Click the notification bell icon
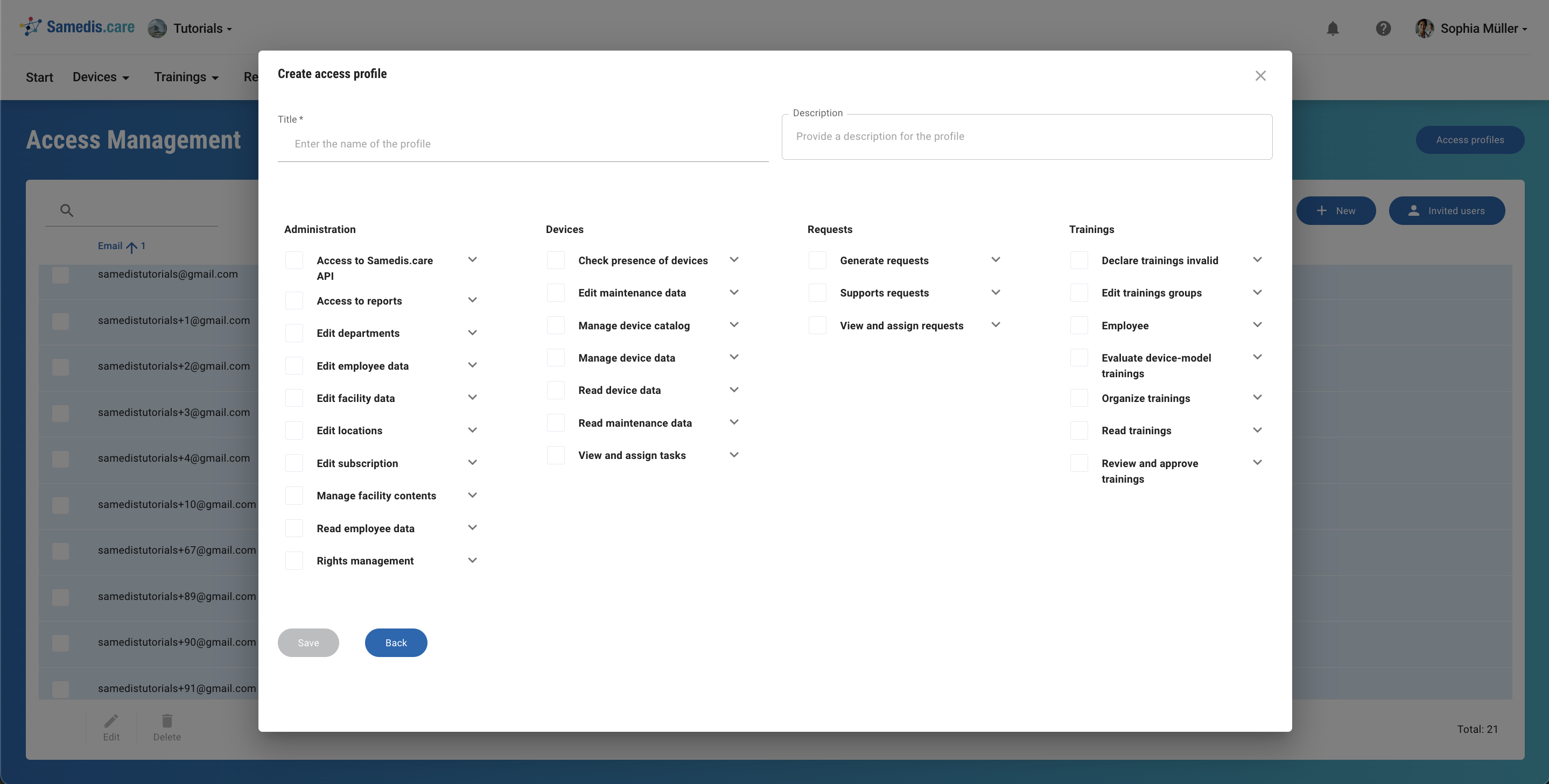This screenshot has width=1549, height=784. pyautogui.click(x=1333, y=28)
